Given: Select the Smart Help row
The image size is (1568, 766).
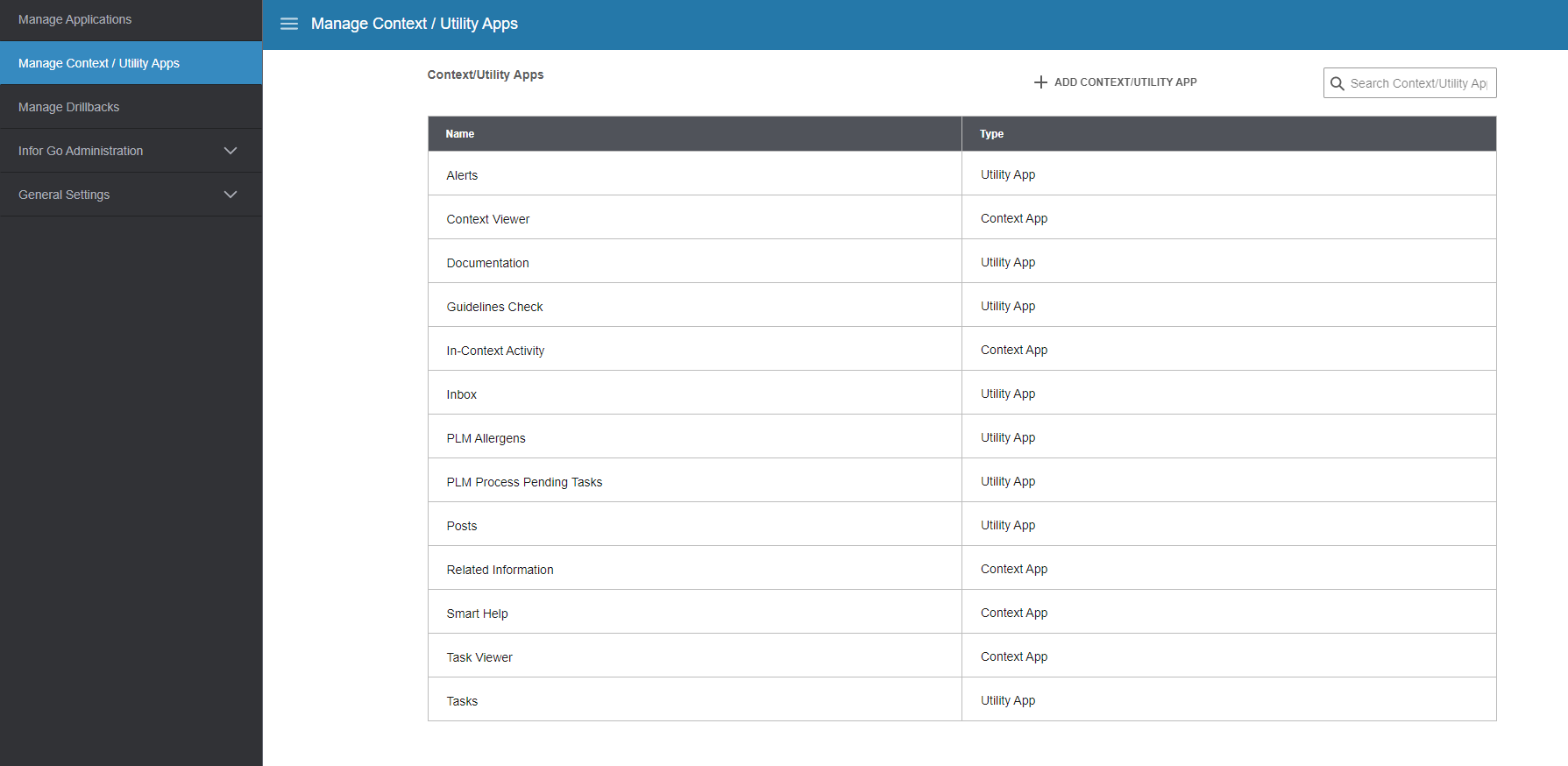Looking at the screenshot, I should click(477, 614).
